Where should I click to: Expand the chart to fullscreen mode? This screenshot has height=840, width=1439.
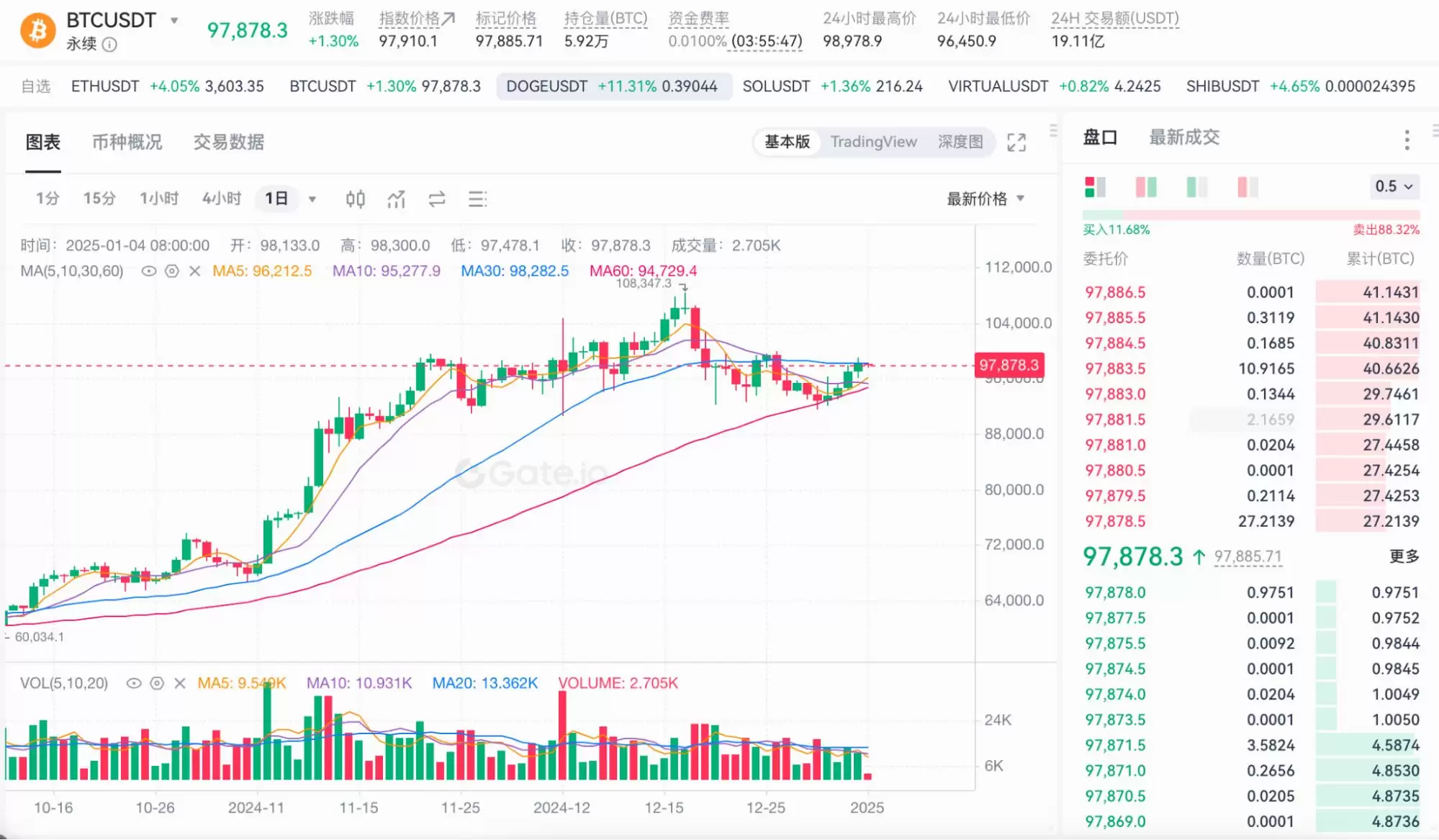tap(1016, 142)
